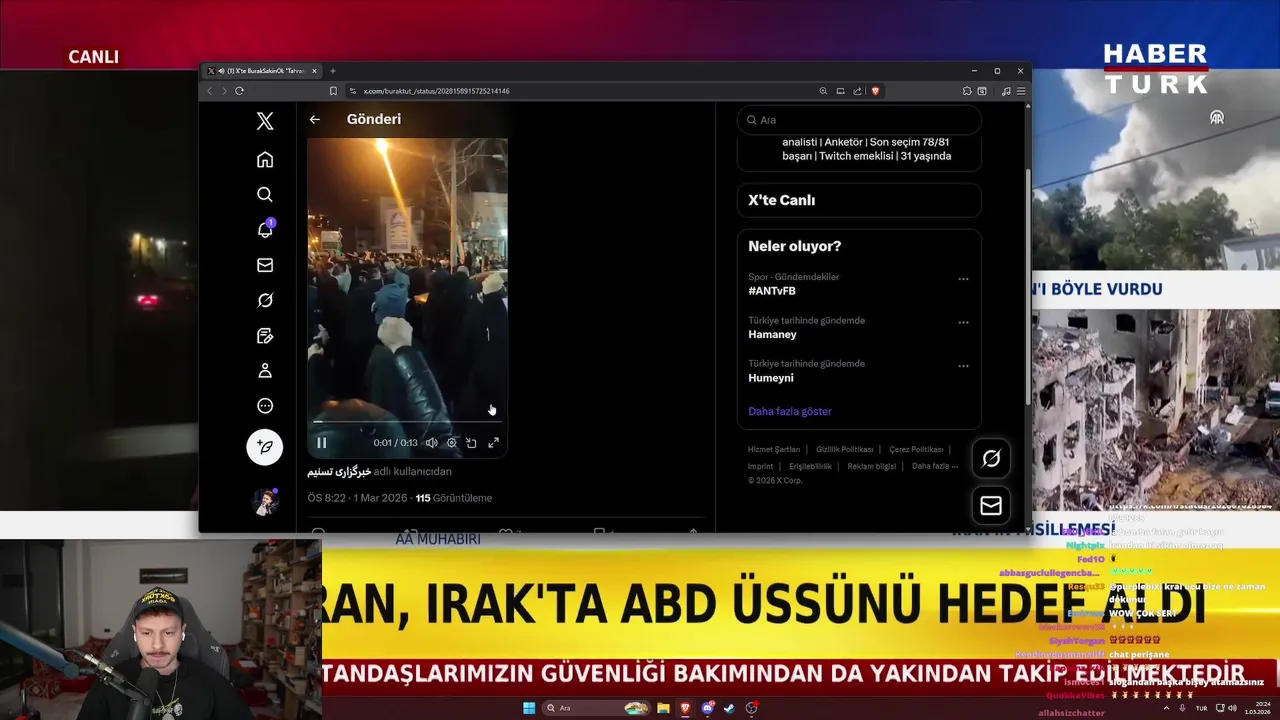
Task: Click the TUR language indicator
Action: click(1201, 708)
